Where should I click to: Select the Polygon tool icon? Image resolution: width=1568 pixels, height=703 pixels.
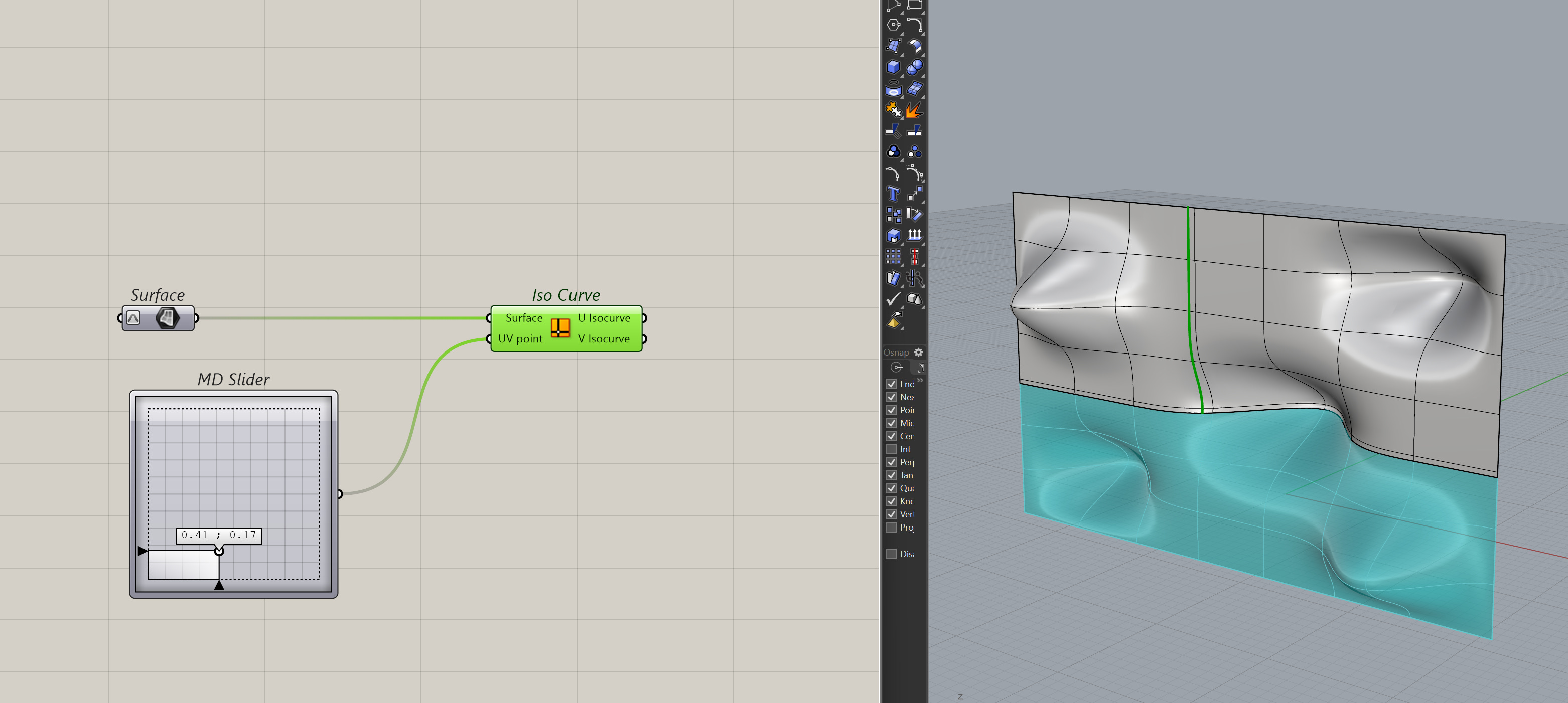[893, 25]
